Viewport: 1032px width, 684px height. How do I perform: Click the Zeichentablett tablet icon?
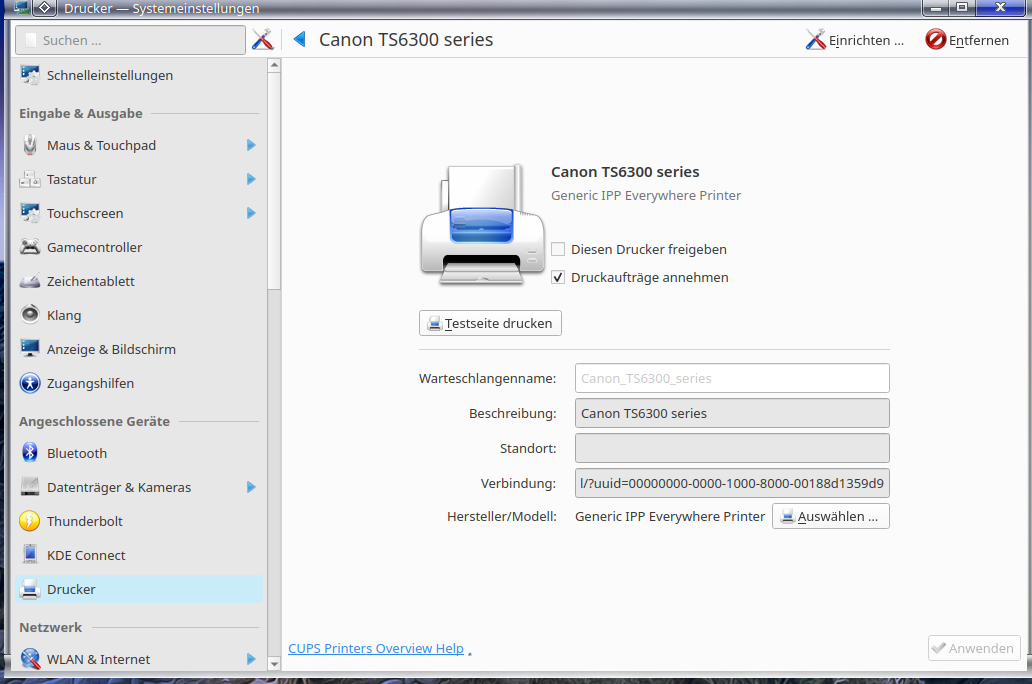coord(30,281)
